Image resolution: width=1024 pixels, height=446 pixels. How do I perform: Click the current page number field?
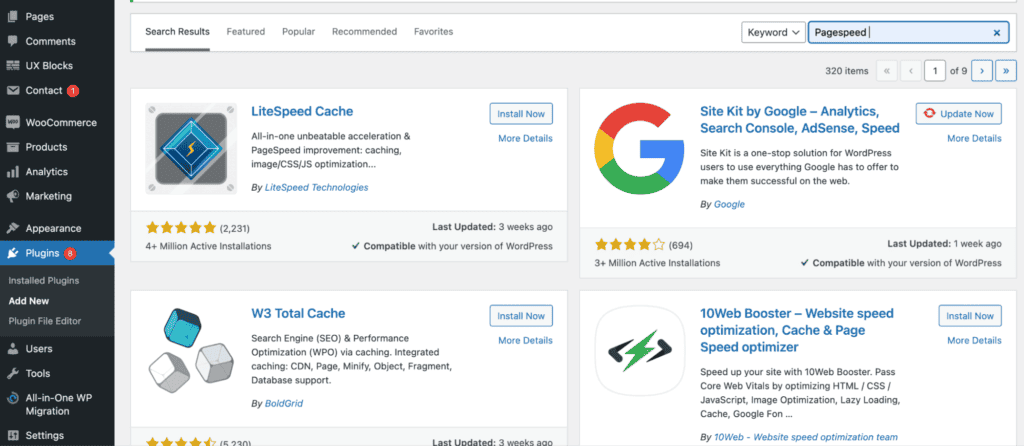pos(935,71)
